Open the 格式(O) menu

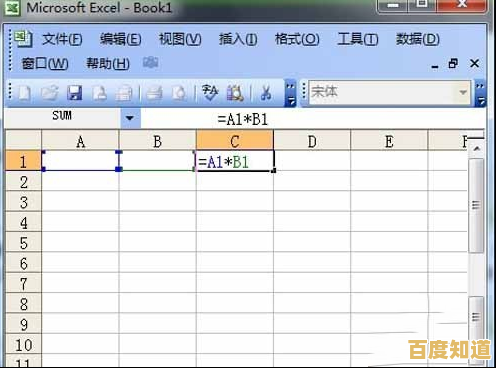point(297,39)
